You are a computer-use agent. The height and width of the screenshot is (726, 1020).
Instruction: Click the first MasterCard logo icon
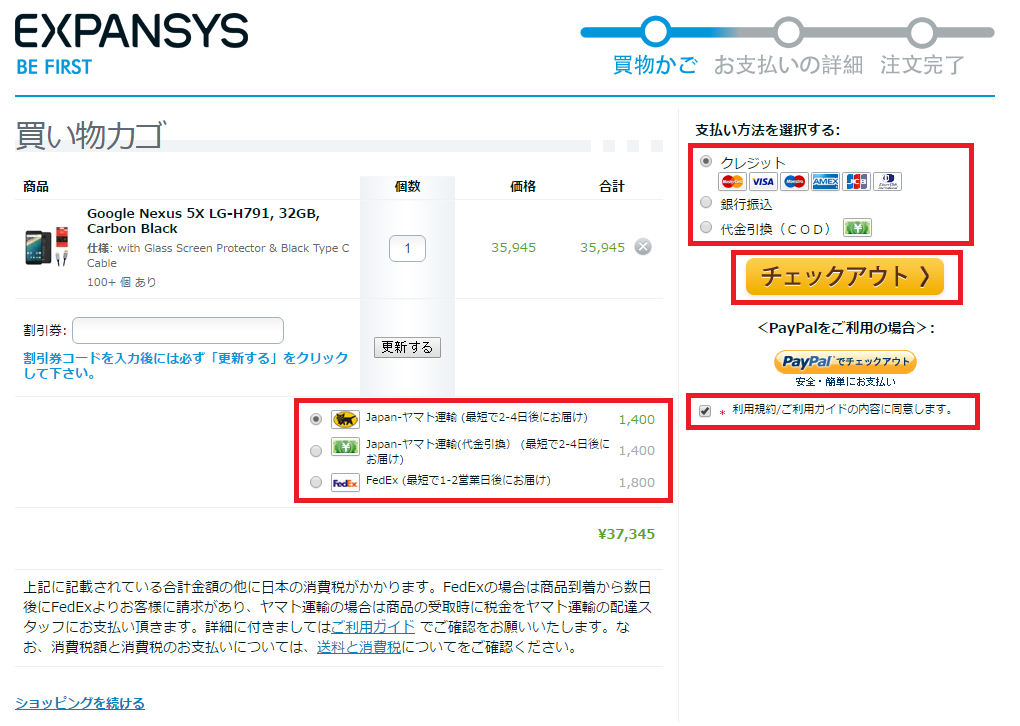tap(732, 182)
